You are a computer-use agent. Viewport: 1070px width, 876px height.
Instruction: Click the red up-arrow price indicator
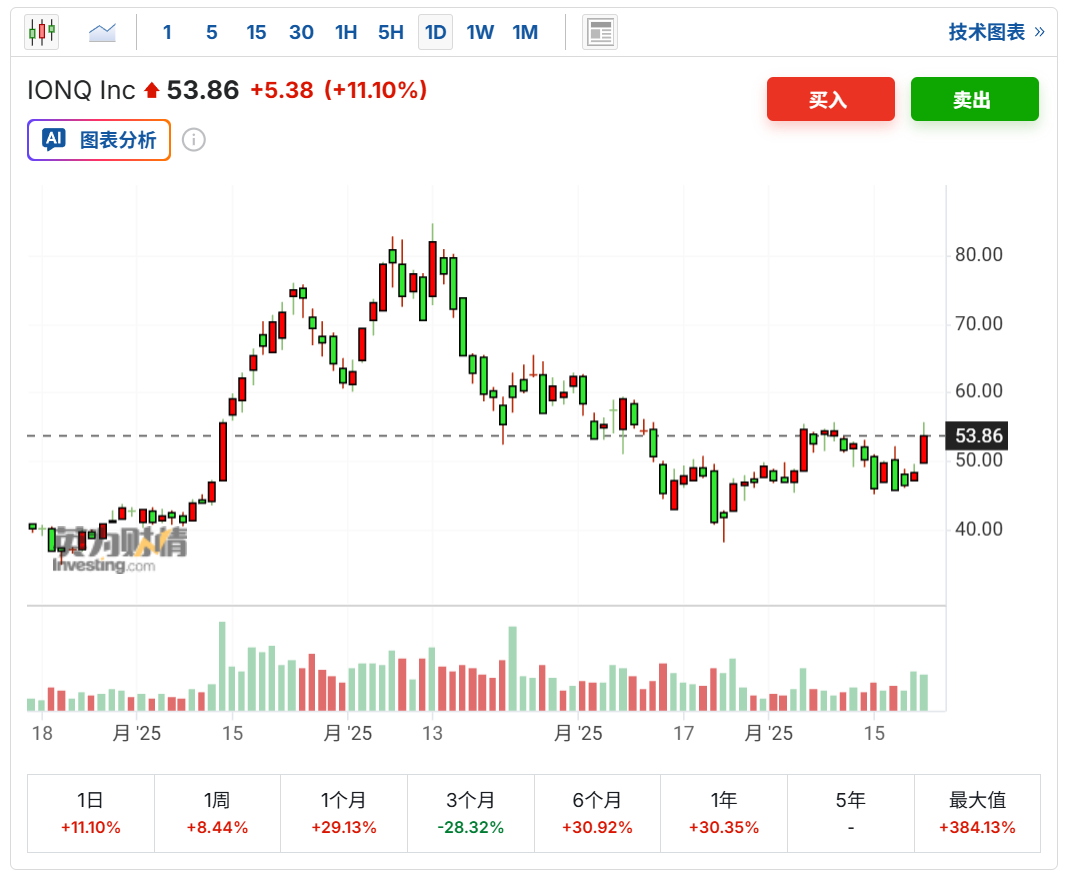151,91
